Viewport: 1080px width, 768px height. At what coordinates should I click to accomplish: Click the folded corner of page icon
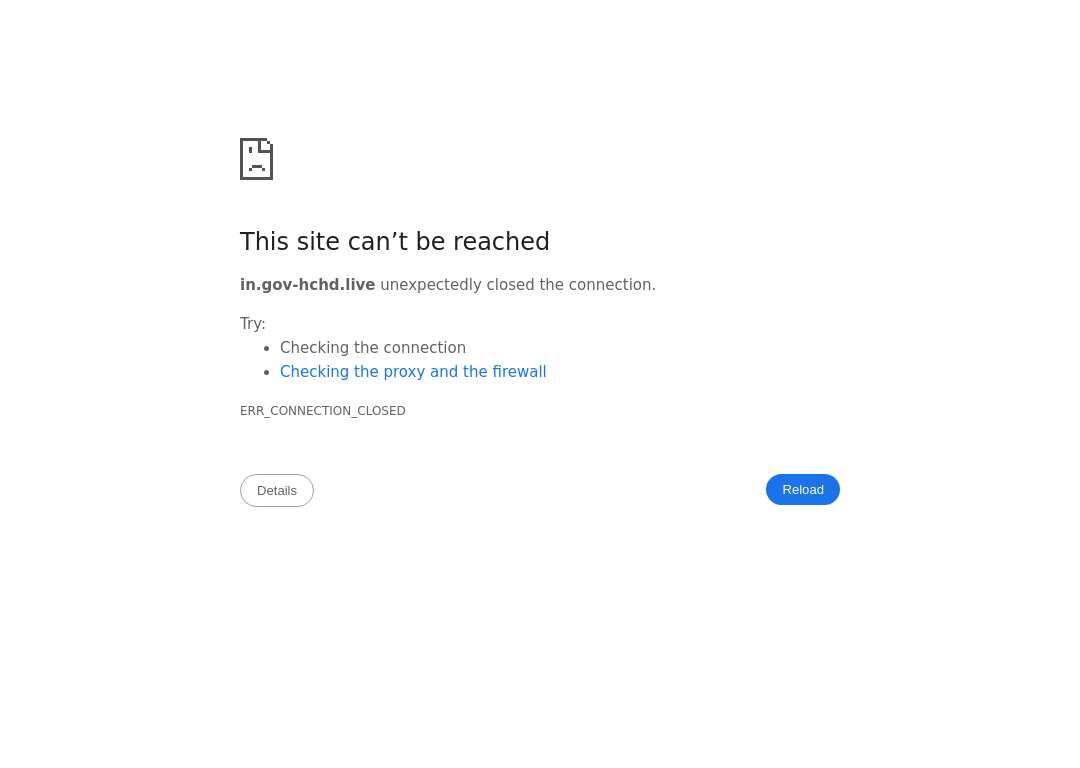tap(266, 144)
